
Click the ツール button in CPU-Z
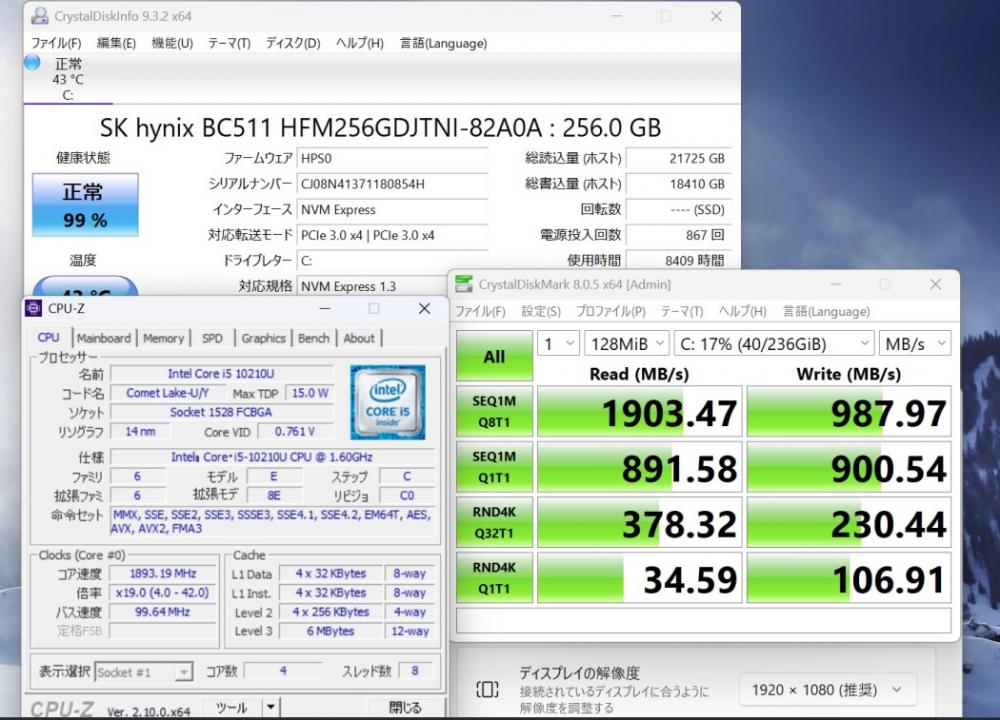click(x=232, y=707)
